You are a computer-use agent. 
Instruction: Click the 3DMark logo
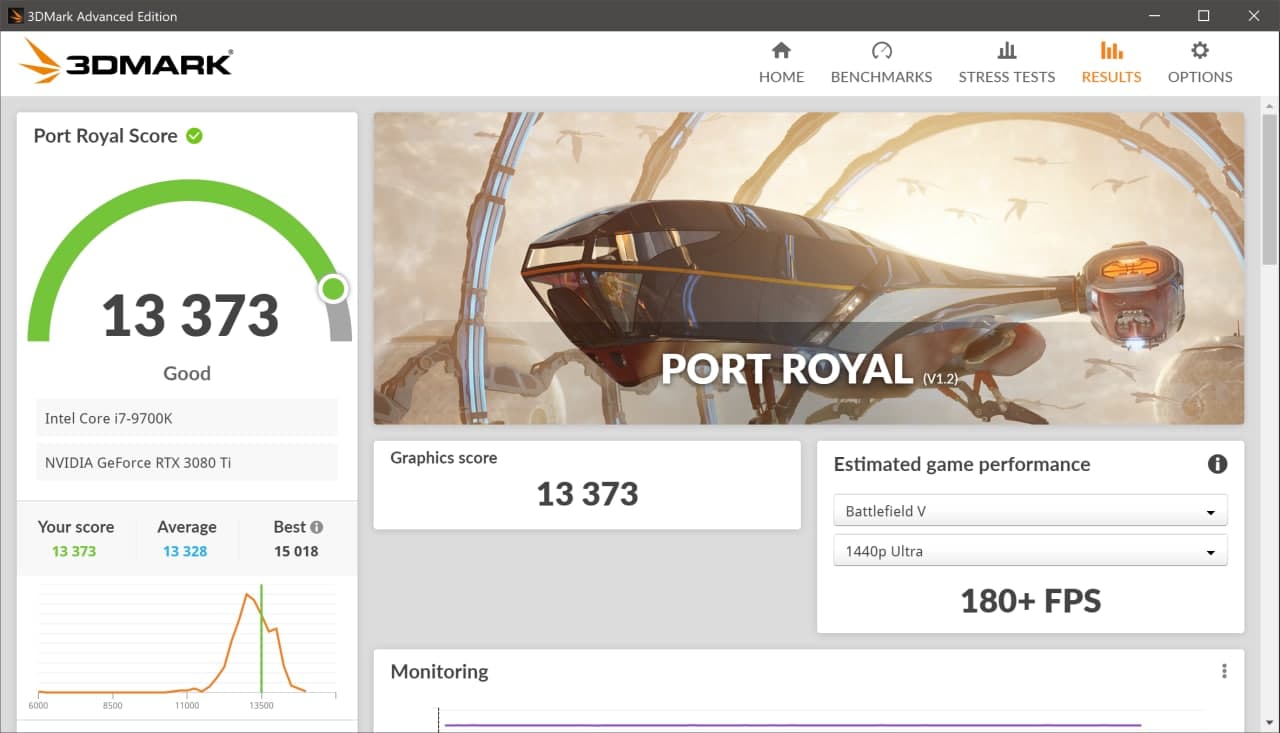[x=126, y=62]
